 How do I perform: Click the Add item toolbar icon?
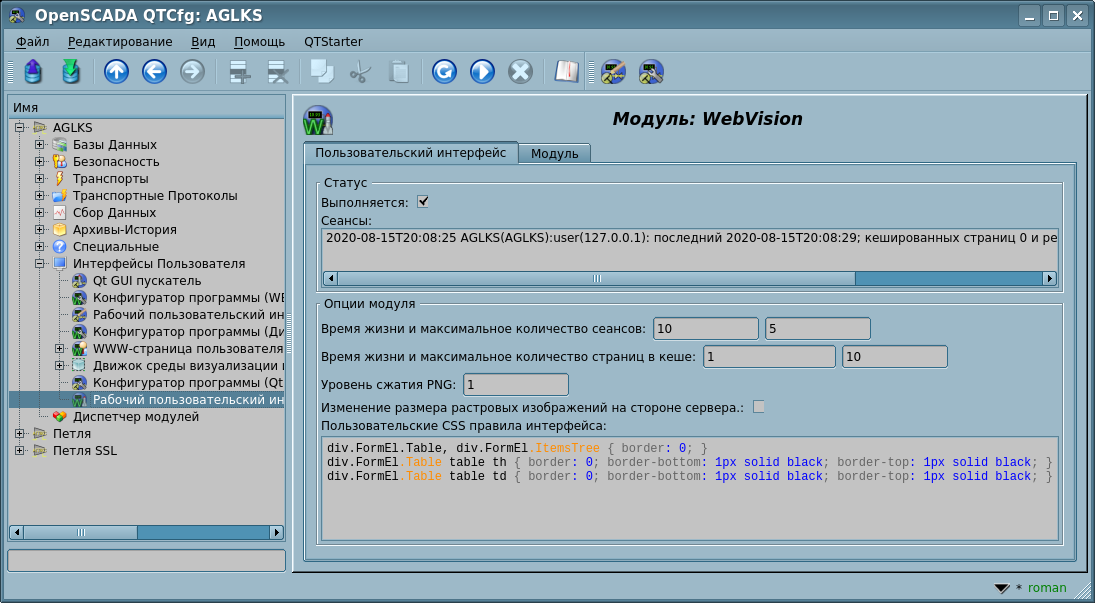[x=240, y=71]
